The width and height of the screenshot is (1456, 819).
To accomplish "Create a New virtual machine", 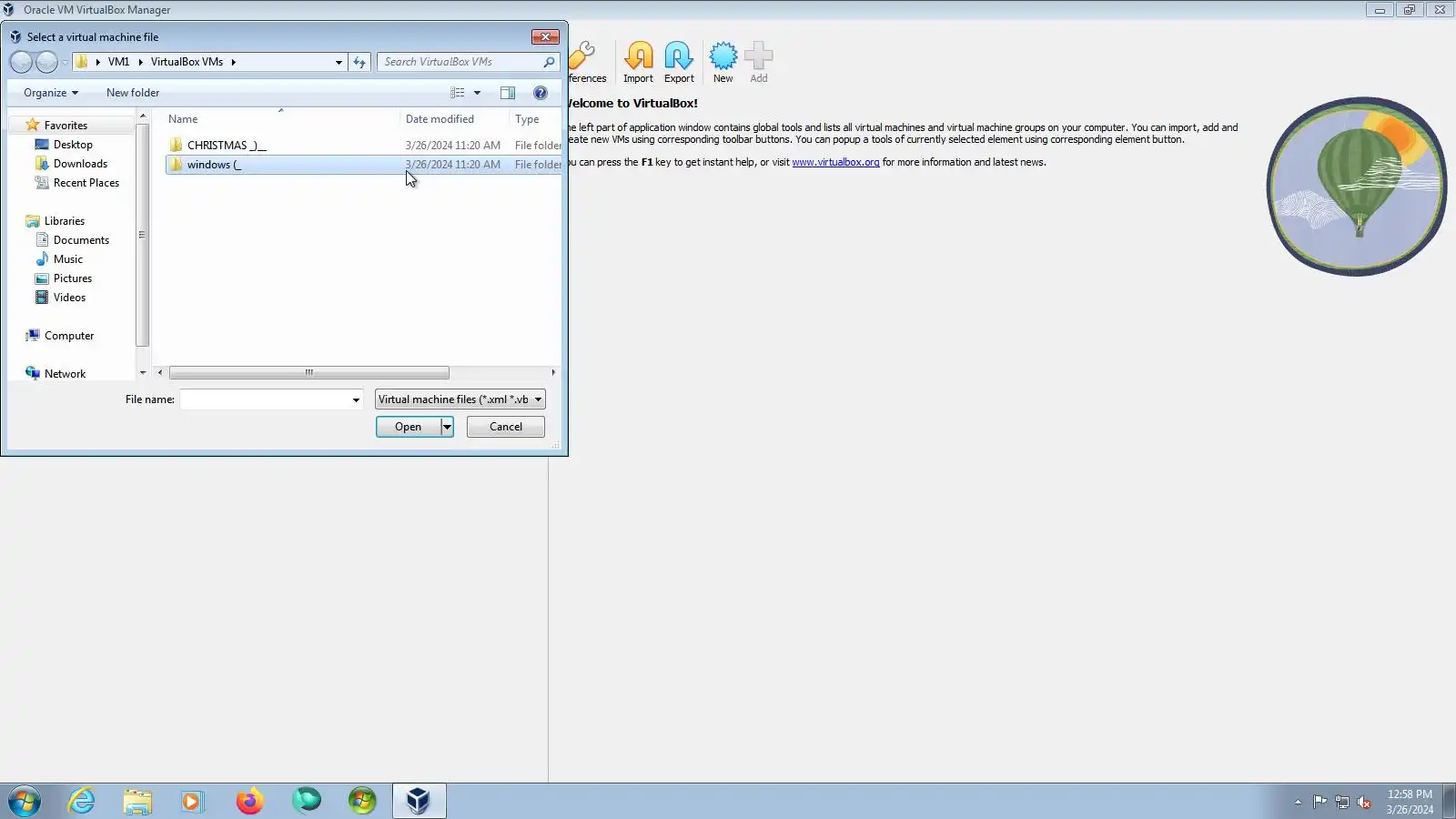I will click(723, 62).
